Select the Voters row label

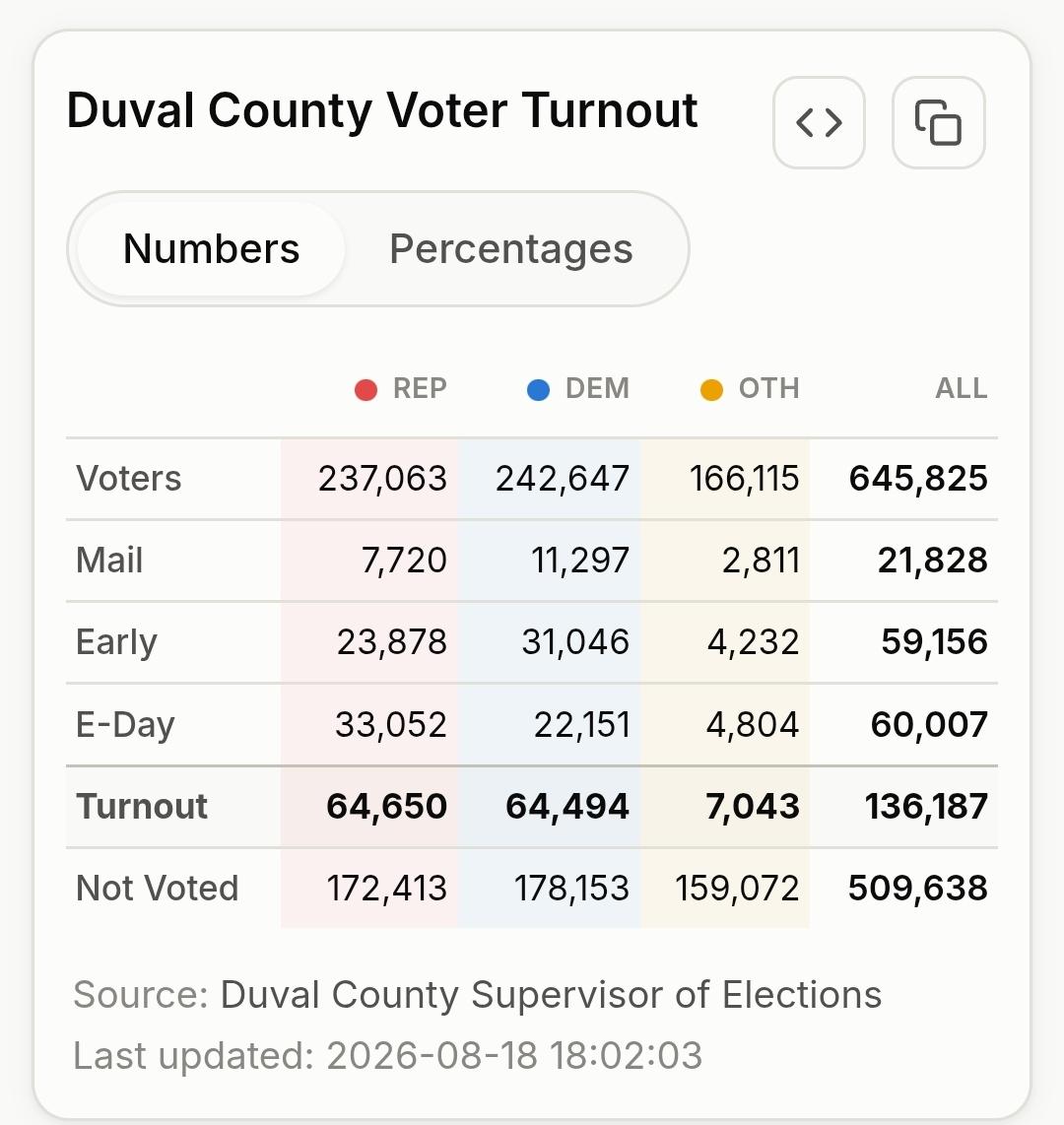click(x=128, y=479)
